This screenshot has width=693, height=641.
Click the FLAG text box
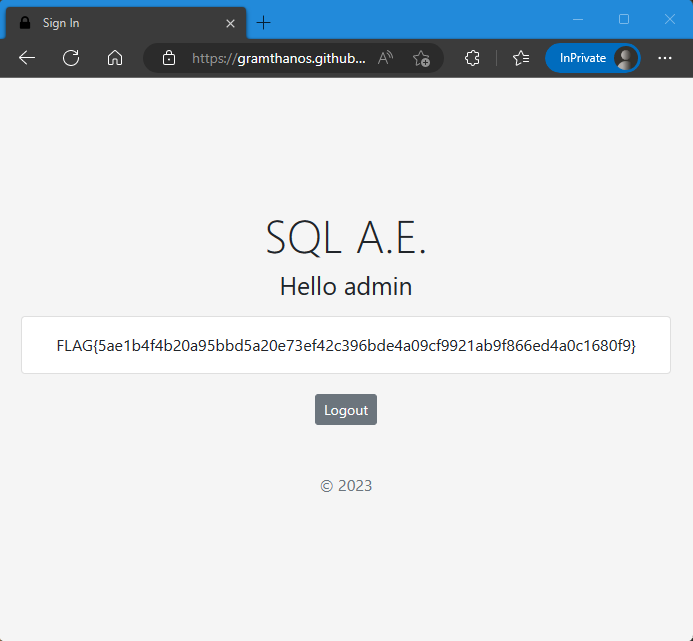[346, 345]
